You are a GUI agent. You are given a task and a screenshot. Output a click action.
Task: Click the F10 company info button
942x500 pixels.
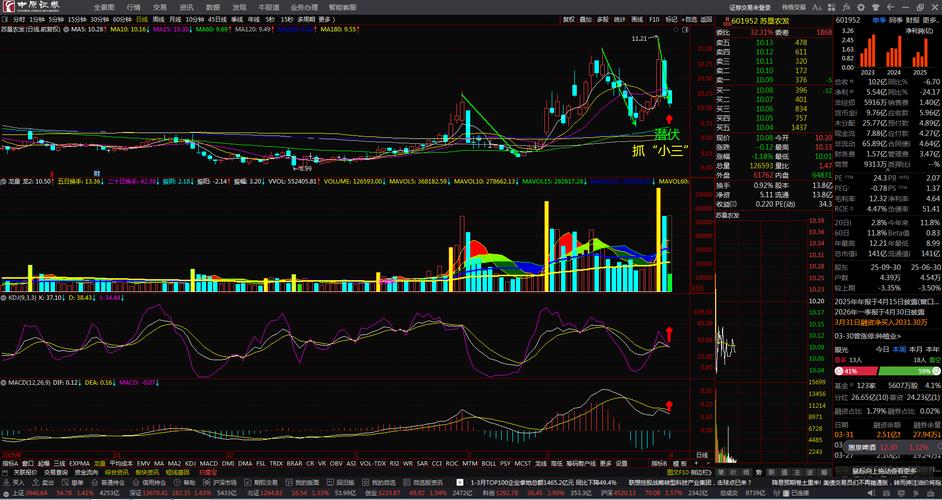(x=654, y=19)
